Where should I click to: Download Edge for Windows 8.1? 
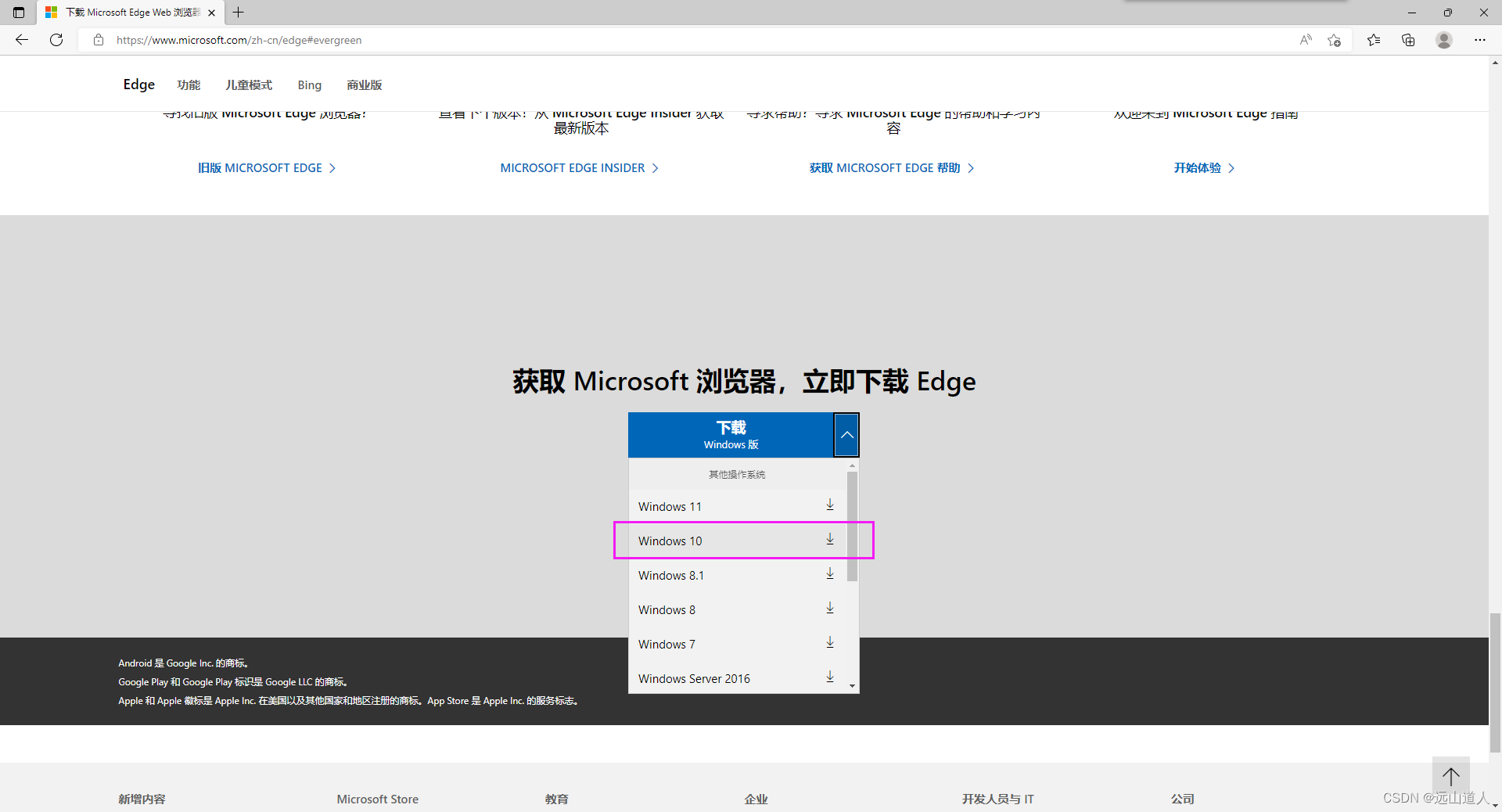[x=830, y=574]
